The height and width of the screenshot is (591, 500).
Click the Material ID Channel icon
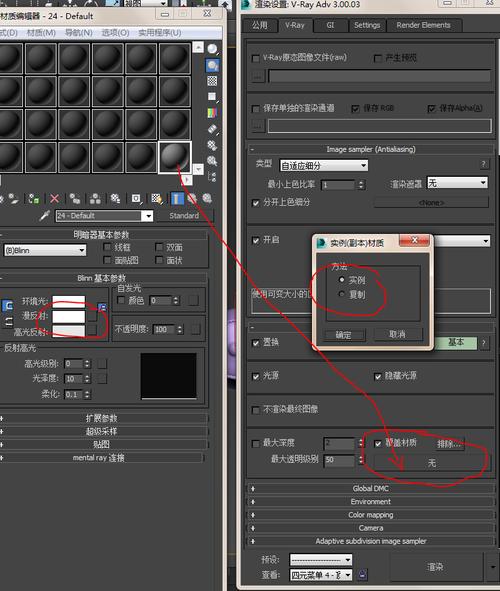(x=136, y=199)
